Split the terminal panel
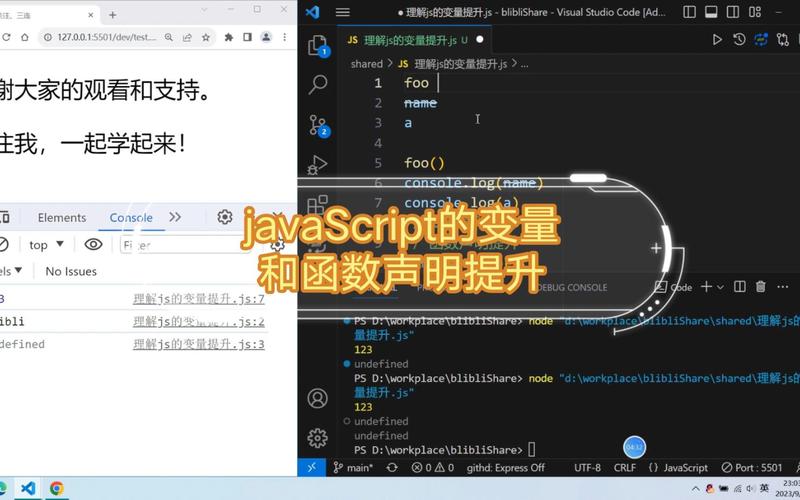 coord(740,287)
